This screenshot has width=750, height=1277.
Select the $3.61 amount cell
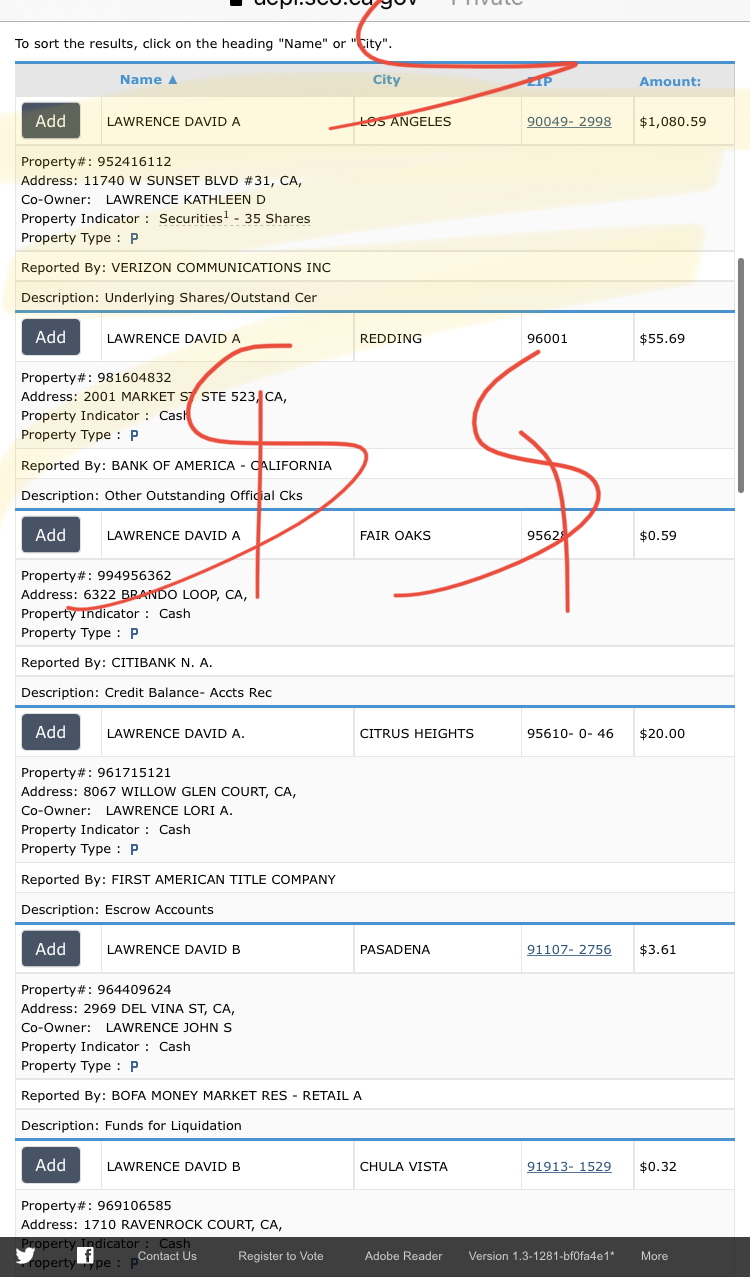coord(683,949)
